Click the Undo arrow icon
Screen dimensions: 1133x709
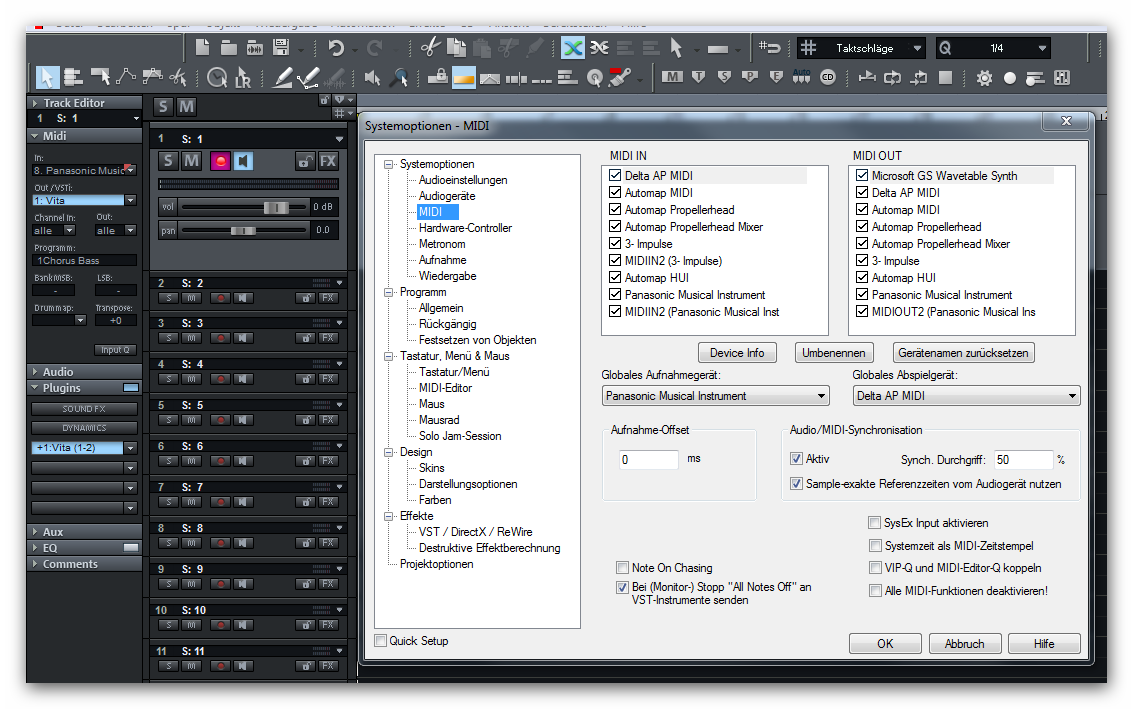336,48
